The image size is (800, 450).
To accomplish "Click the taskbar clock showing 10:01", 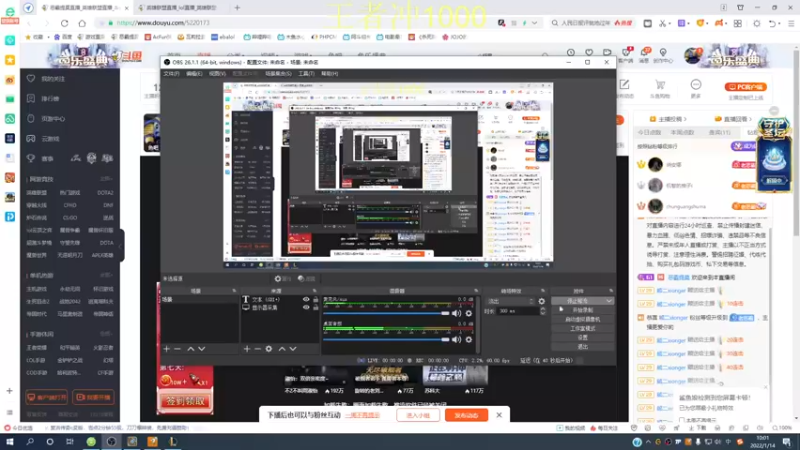I will (x=763, y=442).
